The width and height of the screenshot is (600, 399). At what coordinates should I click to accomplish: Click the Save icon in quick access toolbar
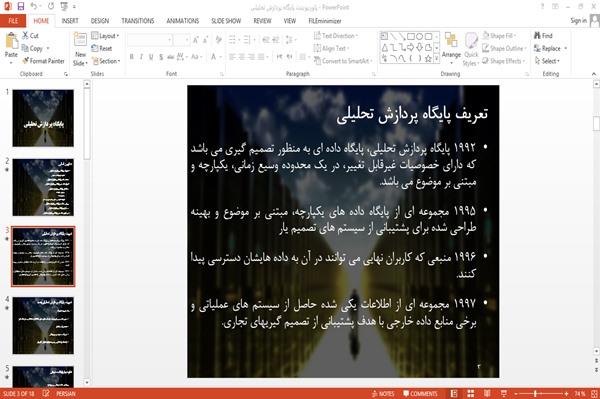[21, 7]
